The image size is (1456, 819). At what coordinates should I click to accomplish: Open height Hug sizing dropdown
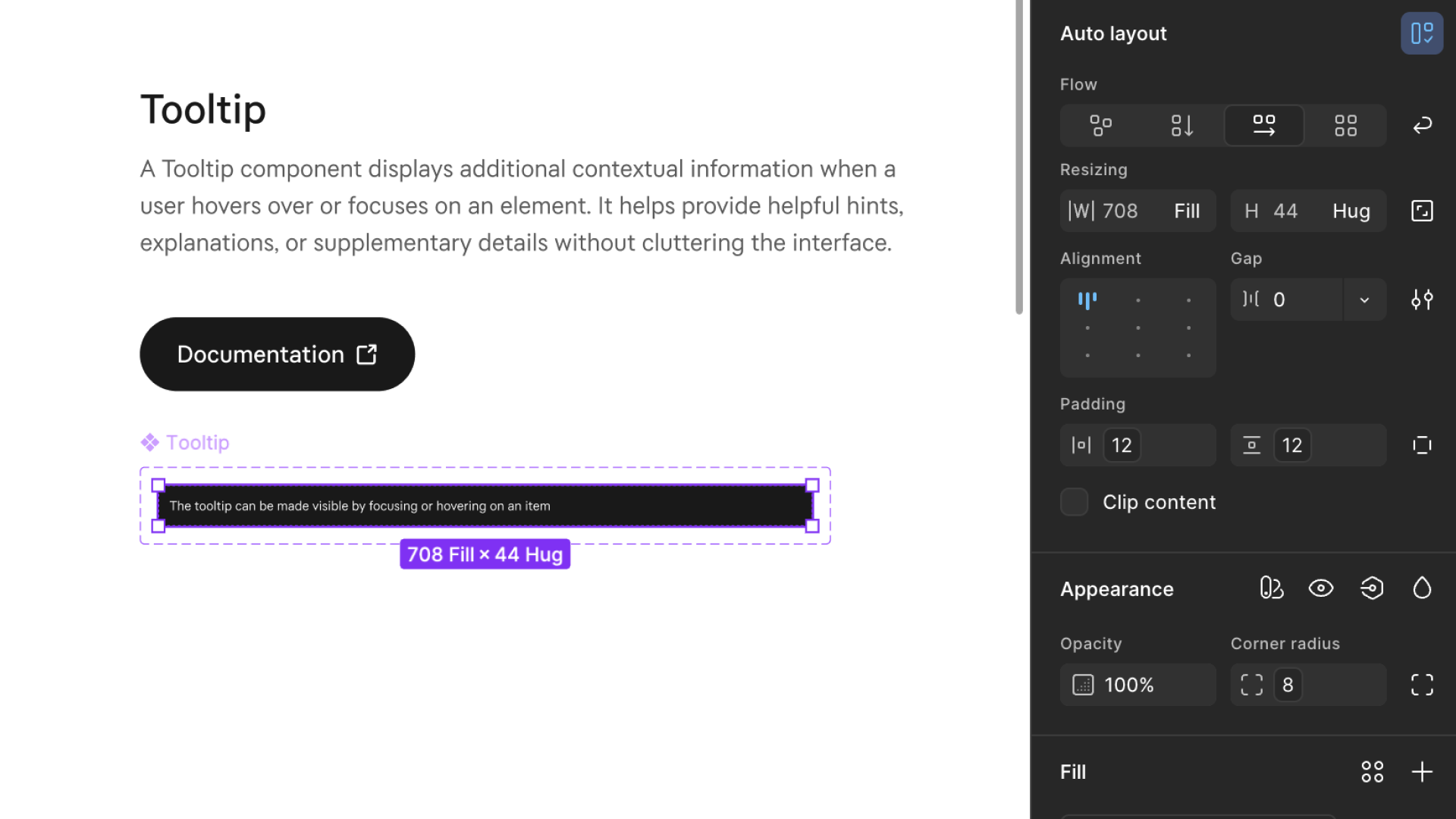point(1351,211)
